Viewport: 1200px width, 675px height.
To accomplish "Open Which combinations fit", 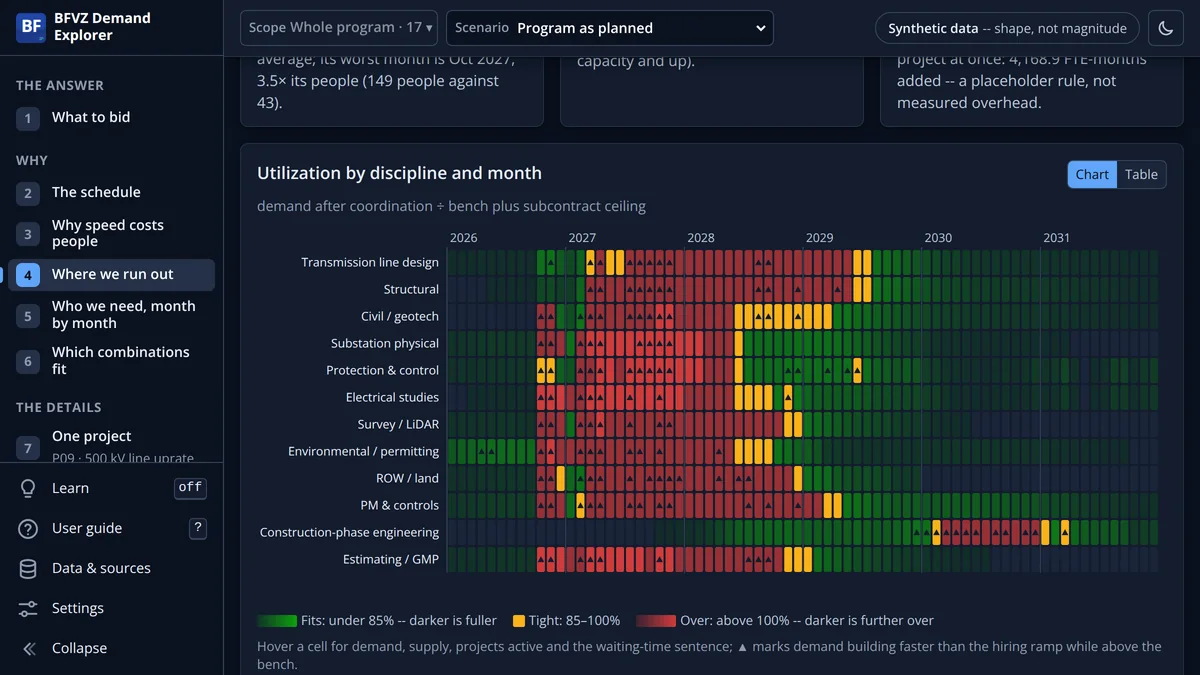I will (x=112, y=361).
